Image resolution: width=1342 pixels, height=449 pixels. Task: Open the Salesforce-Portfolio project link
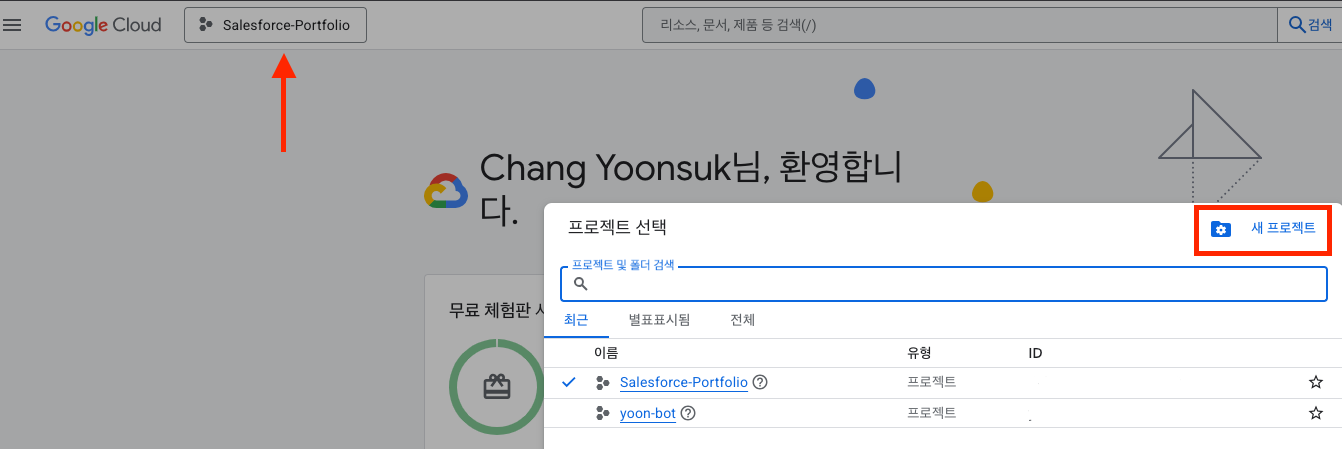coord(683,382)
